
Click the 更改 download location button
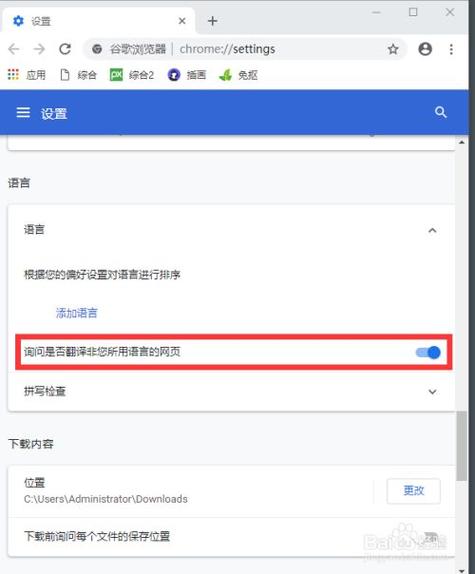414,491
